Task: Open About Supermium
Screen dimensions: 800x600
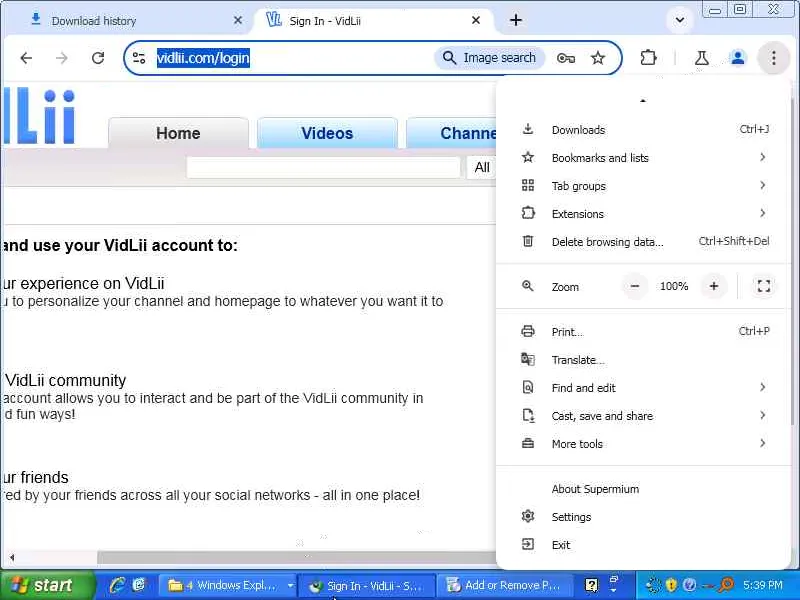Action: (x=644, y=489)
